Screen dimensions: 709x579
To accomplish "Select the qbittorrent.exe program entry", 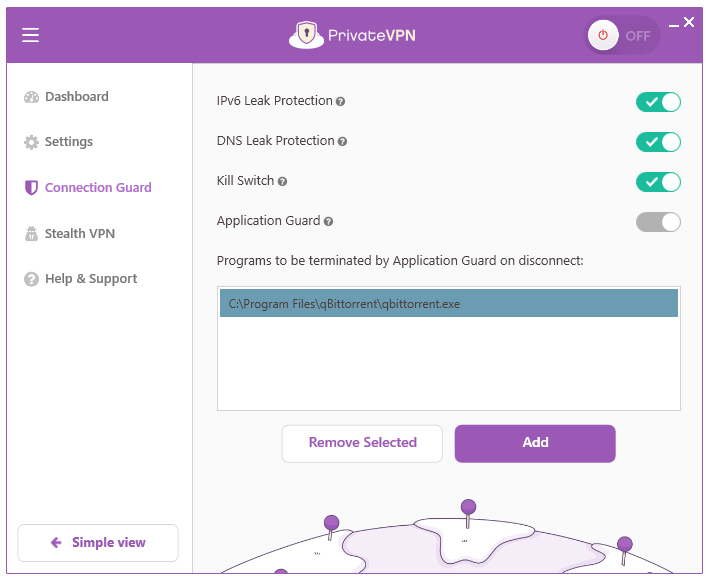I will [x=448, y=304].
